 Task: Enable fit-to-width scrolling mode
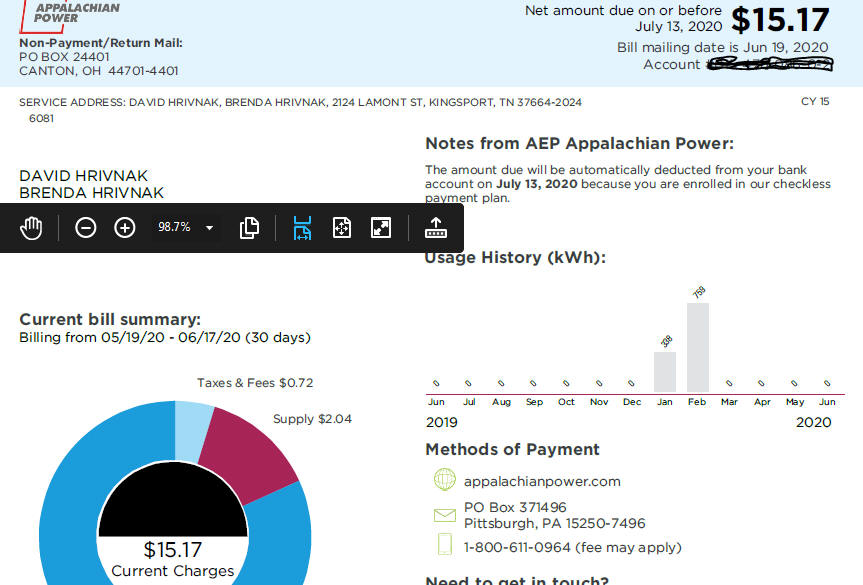click(302, 228)
